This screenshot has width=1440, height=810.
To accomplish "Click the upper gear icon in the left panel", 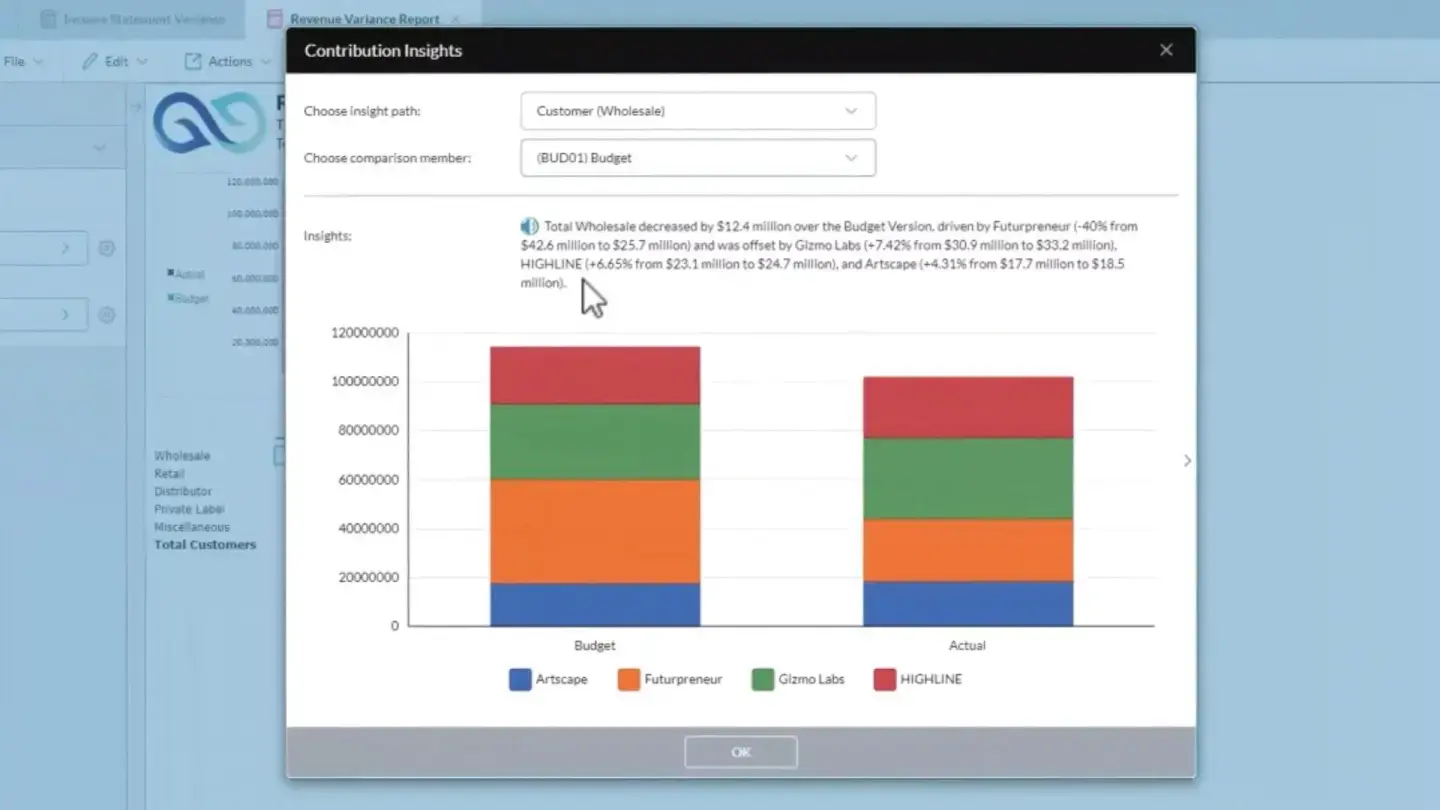I will [x=106, y=247].
